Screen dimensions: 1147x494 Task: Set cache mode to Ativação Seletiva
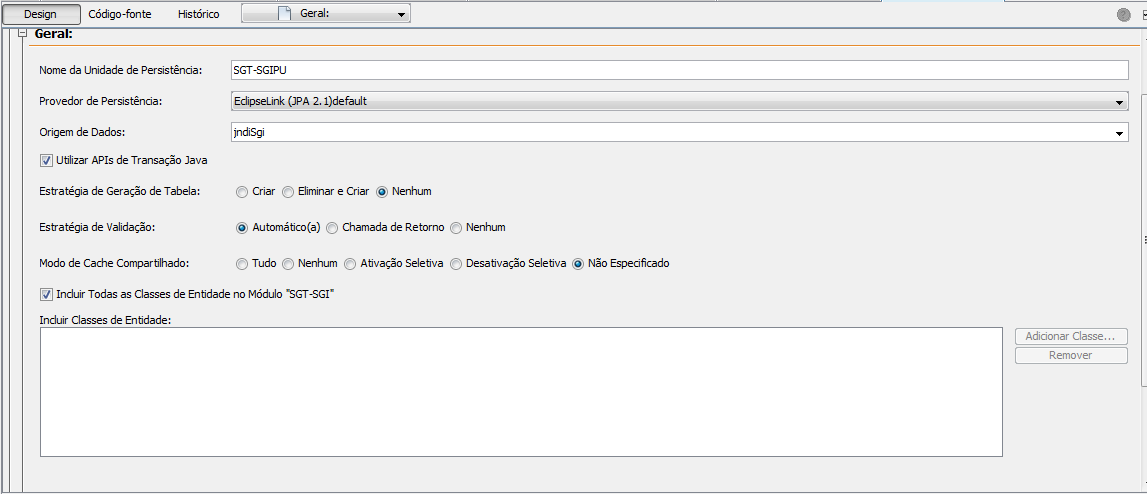350,263
